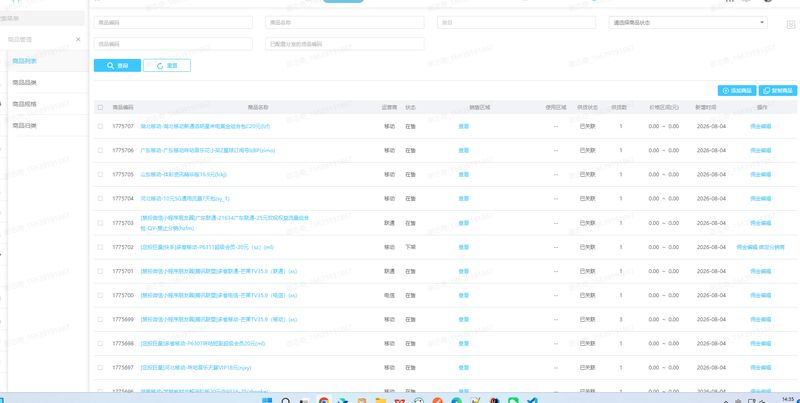The width and height of the screenshot is (800, 403).
Task: Focus the 商品名称 input field
Action: click(345, 22)
